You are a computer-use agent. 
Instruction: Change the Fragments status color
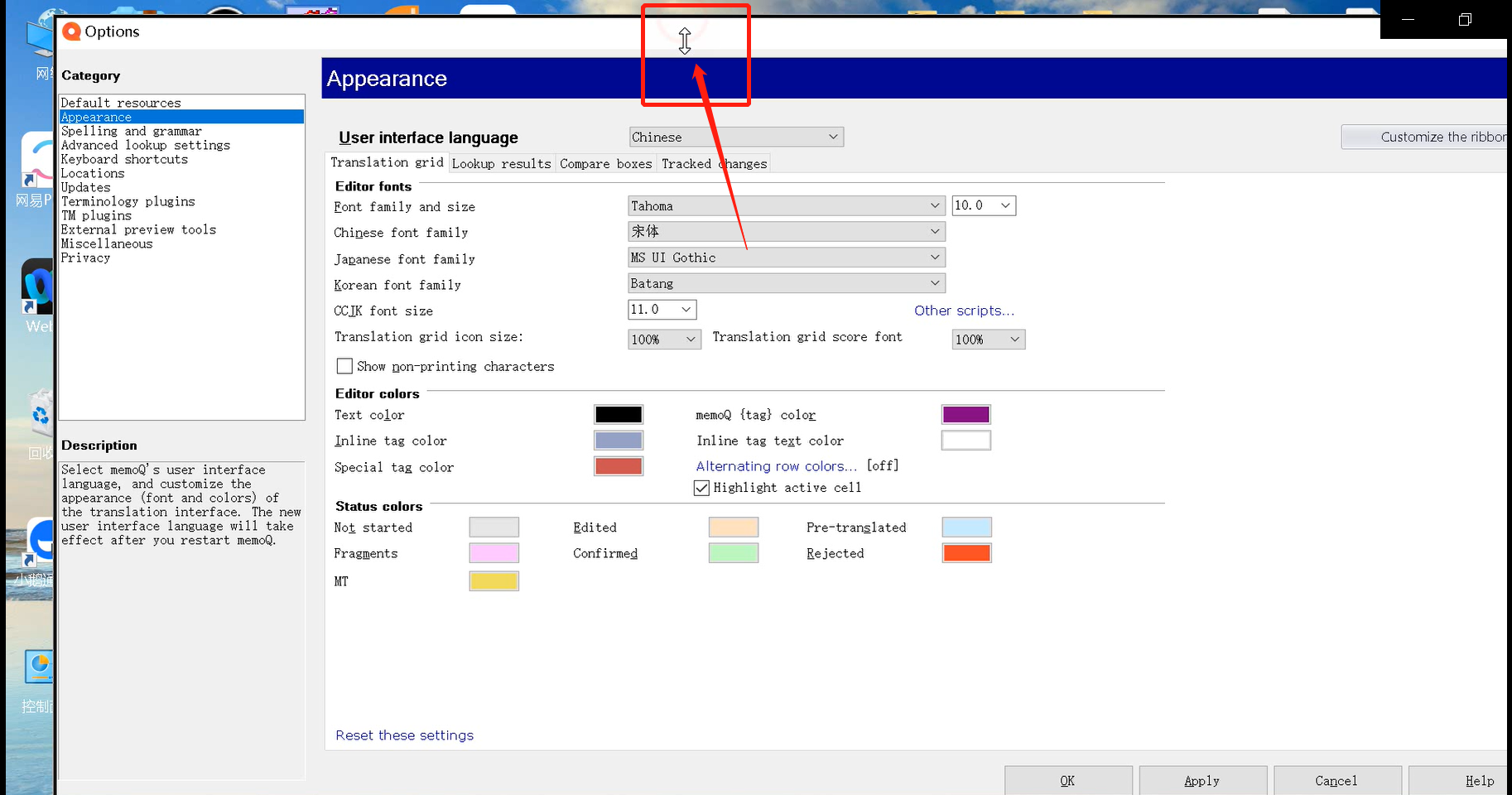coord(494,553)
